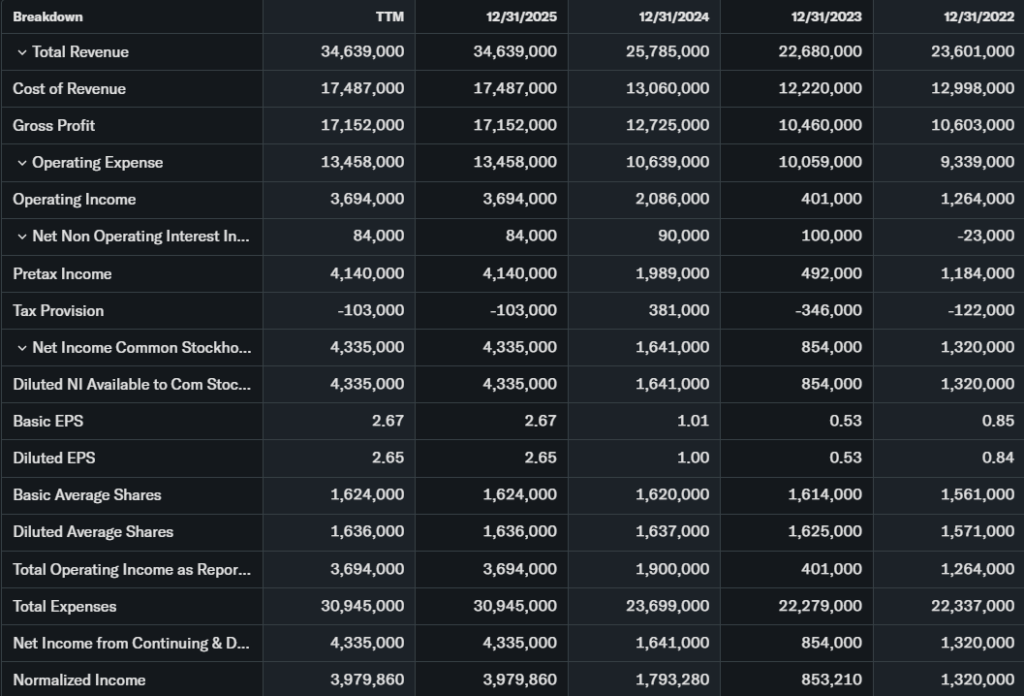
Task: Select the Cost of Revenue row label
Action: [x=69, y=89]
